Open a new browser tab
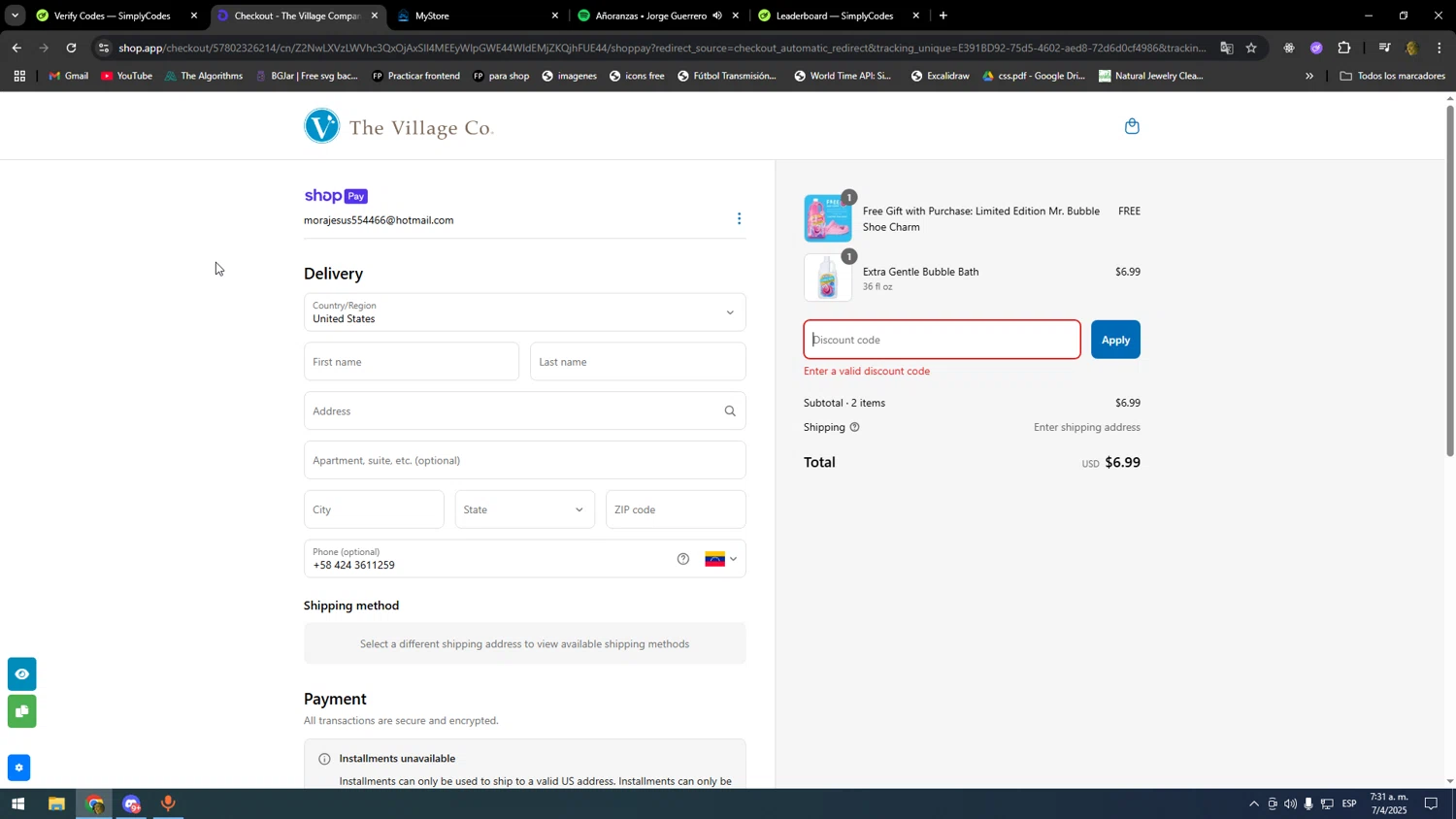 tap(943, 16)
